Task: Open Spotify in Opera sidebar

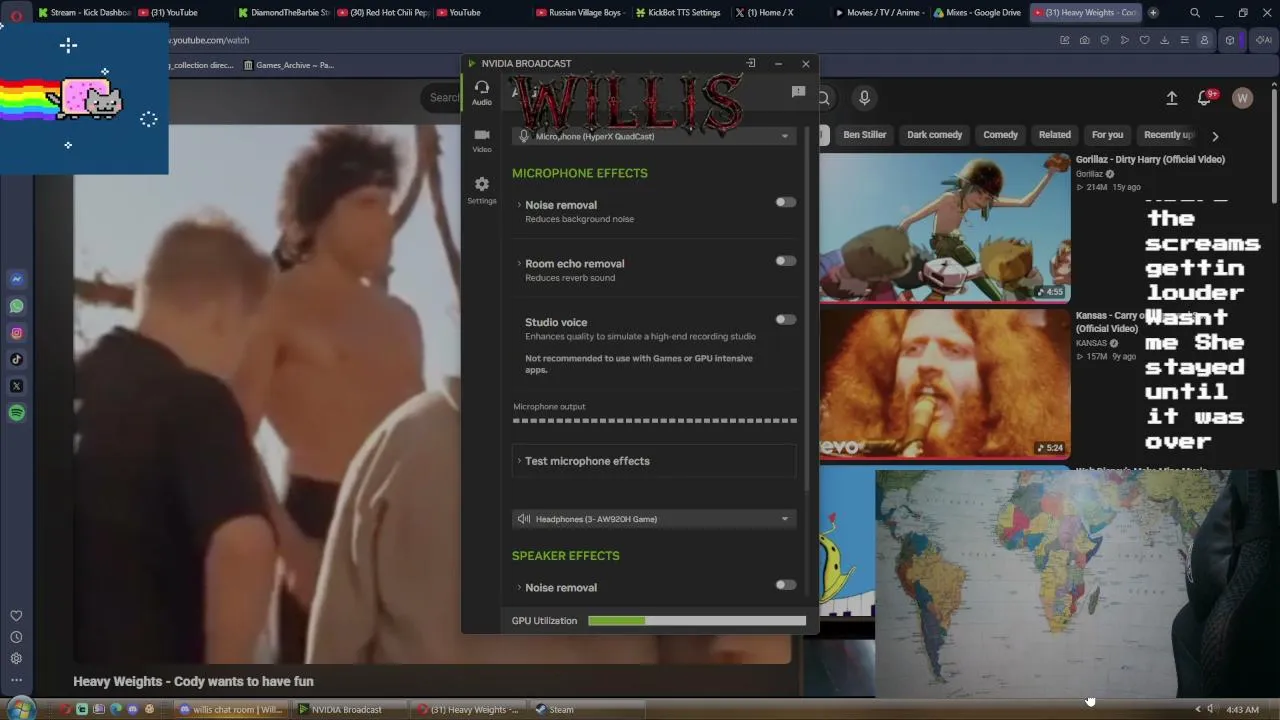Action: 16,413
